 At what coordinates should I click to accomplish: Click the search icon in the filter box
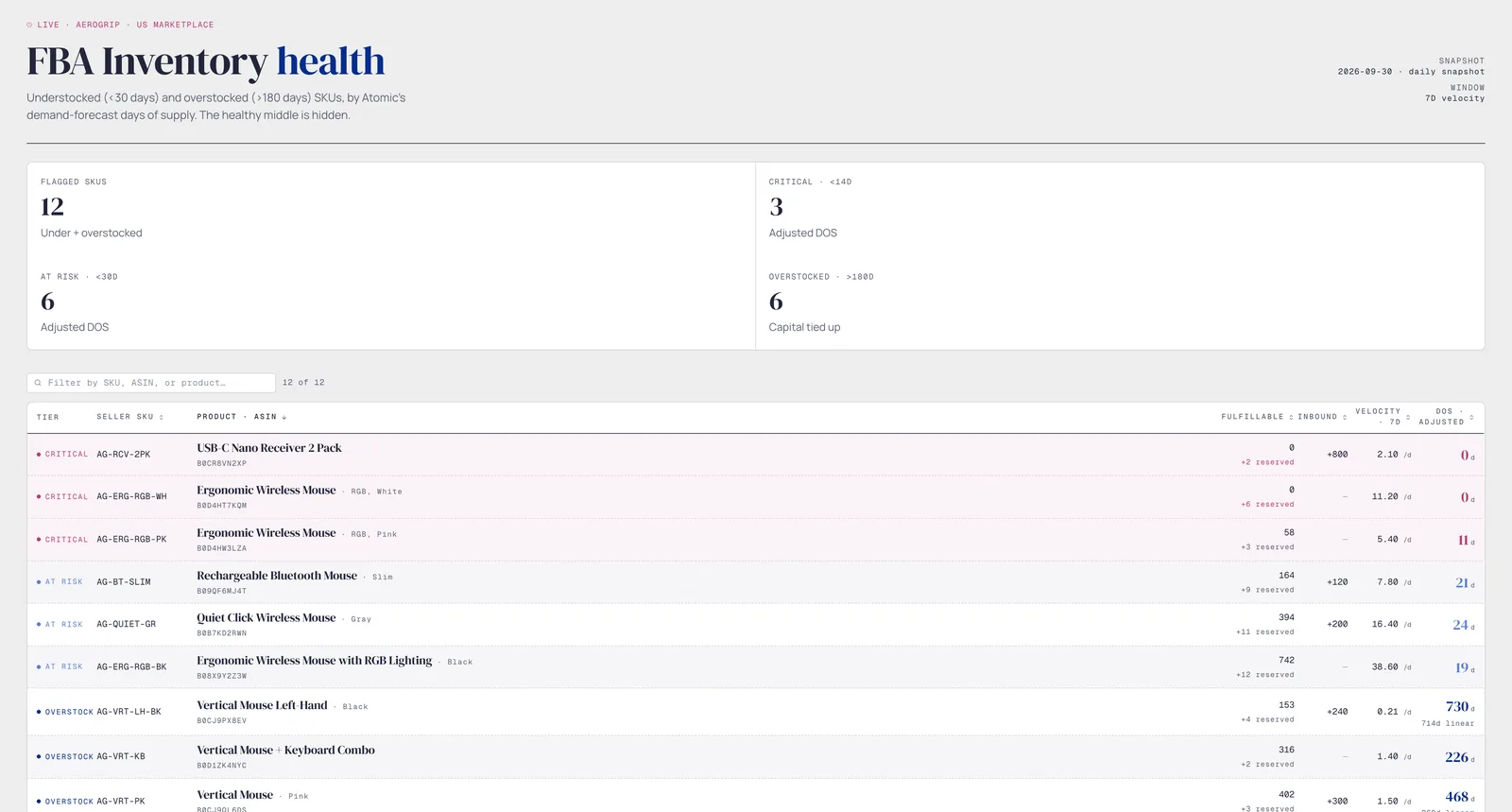click(38, 383)
